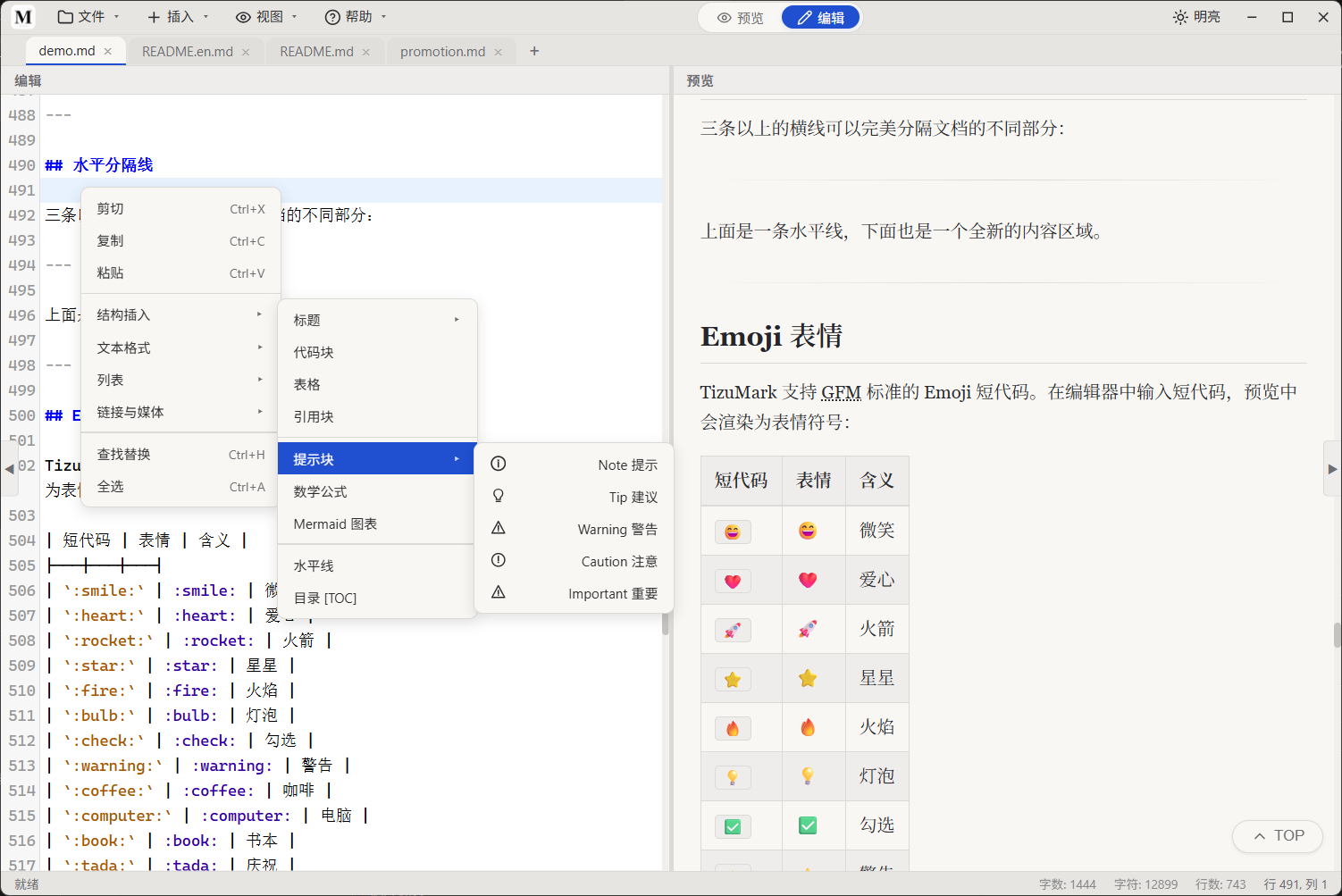
Task: Choose 查找替换 from context menu
Action: coord(180,455)
